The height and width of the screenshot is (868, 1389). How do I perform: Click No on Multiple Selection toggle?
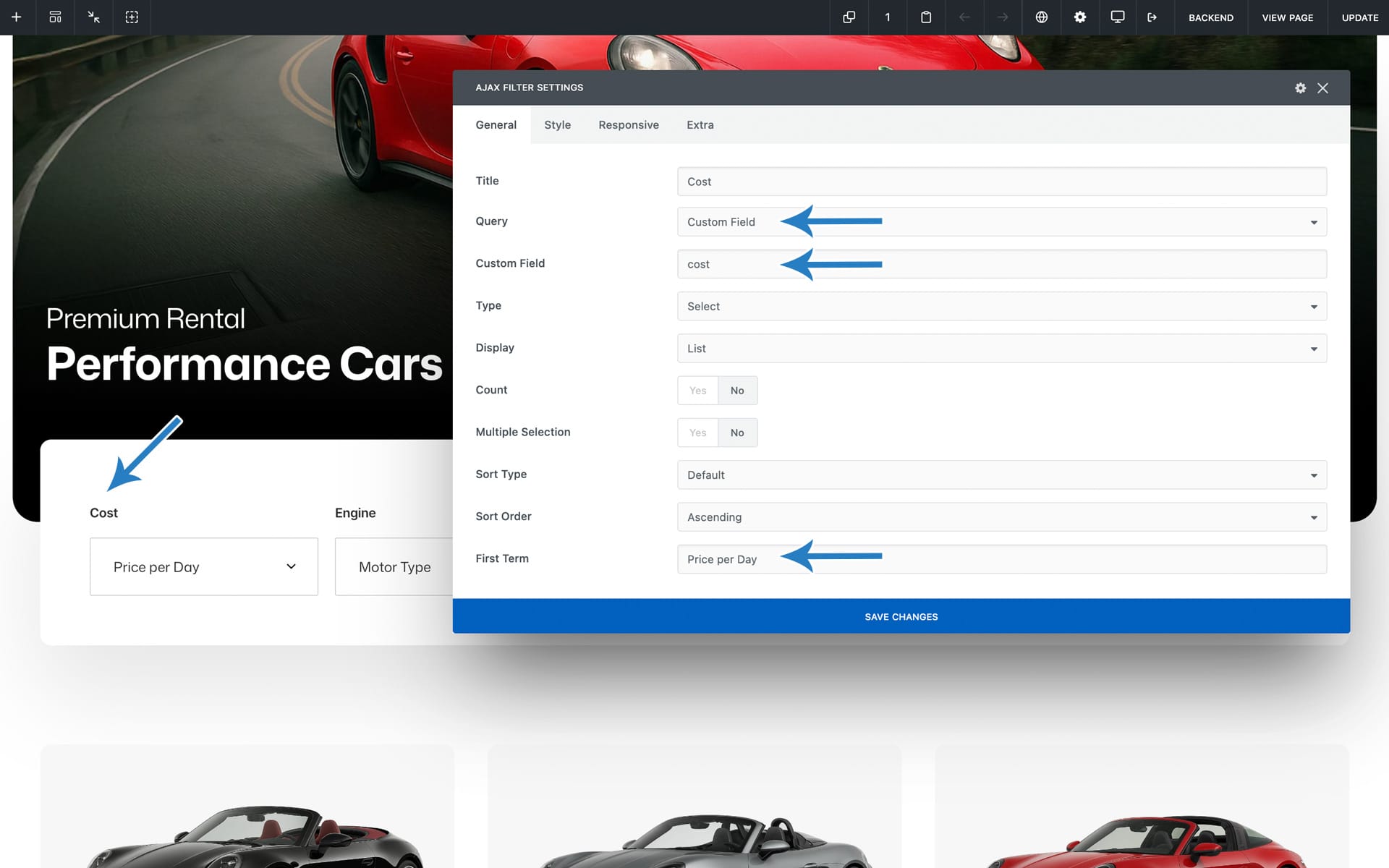737,433
